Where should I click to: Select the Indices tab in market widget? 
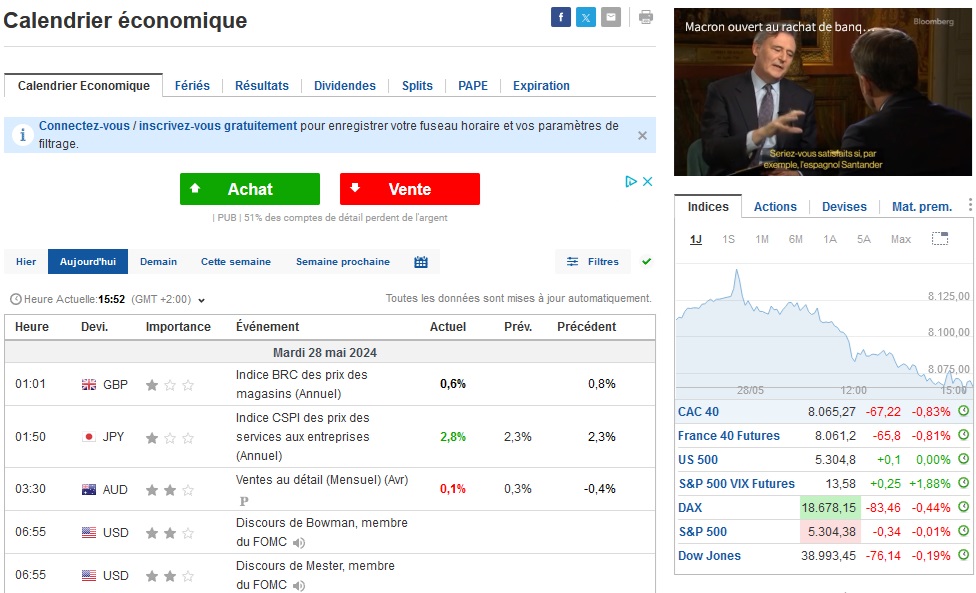coord(708,207)
